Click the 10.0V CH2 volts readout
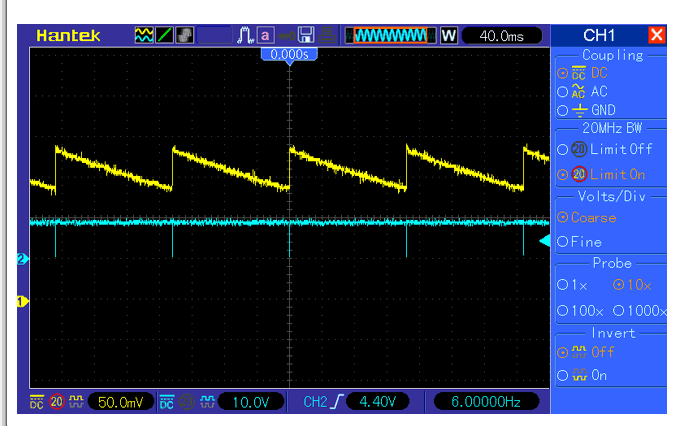The image size is (700, 426). [x=251, y=402]
